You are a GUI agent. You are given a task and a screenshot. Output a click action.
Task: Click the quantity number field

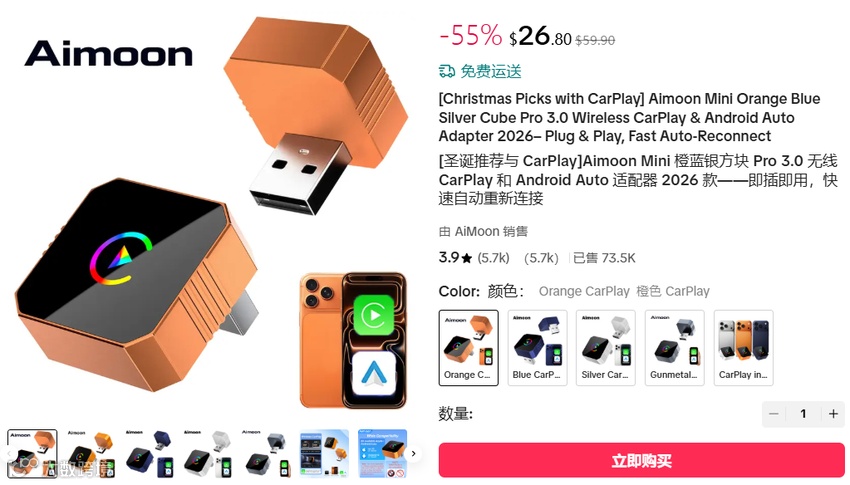click(x=803, y=414)
